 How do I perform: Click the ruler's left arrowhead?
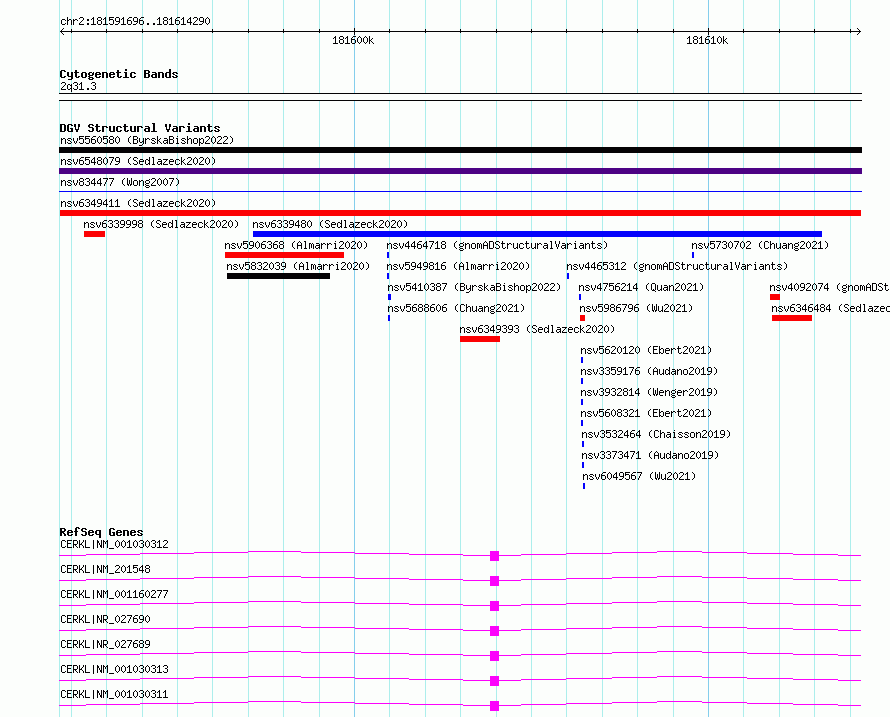pos(63,31)
